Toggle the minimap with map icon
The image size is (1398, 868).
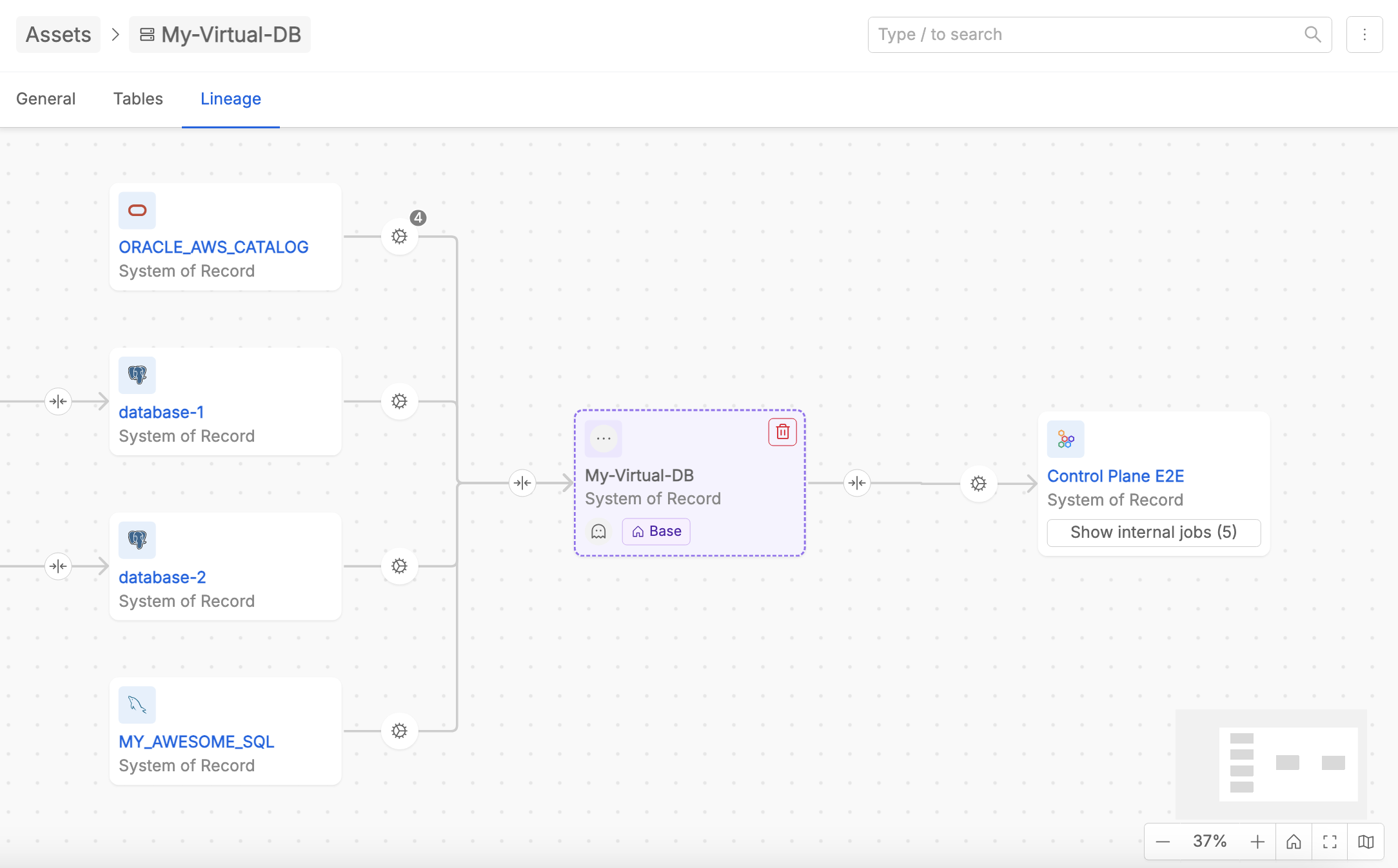click(1366, 842)
